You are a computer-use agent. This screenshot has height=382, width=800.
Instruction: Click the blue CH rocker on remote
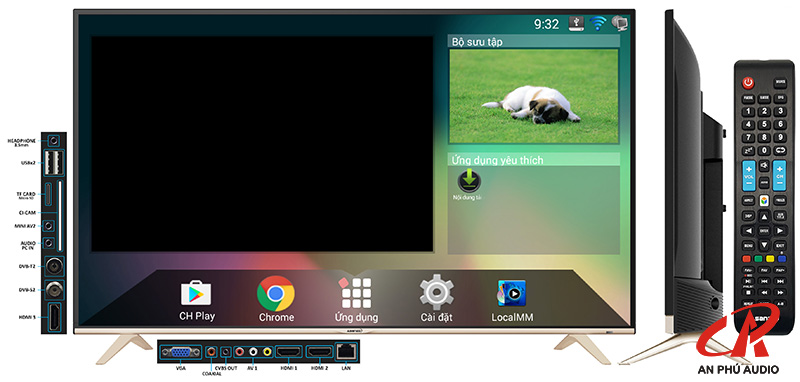click(779, 176)
